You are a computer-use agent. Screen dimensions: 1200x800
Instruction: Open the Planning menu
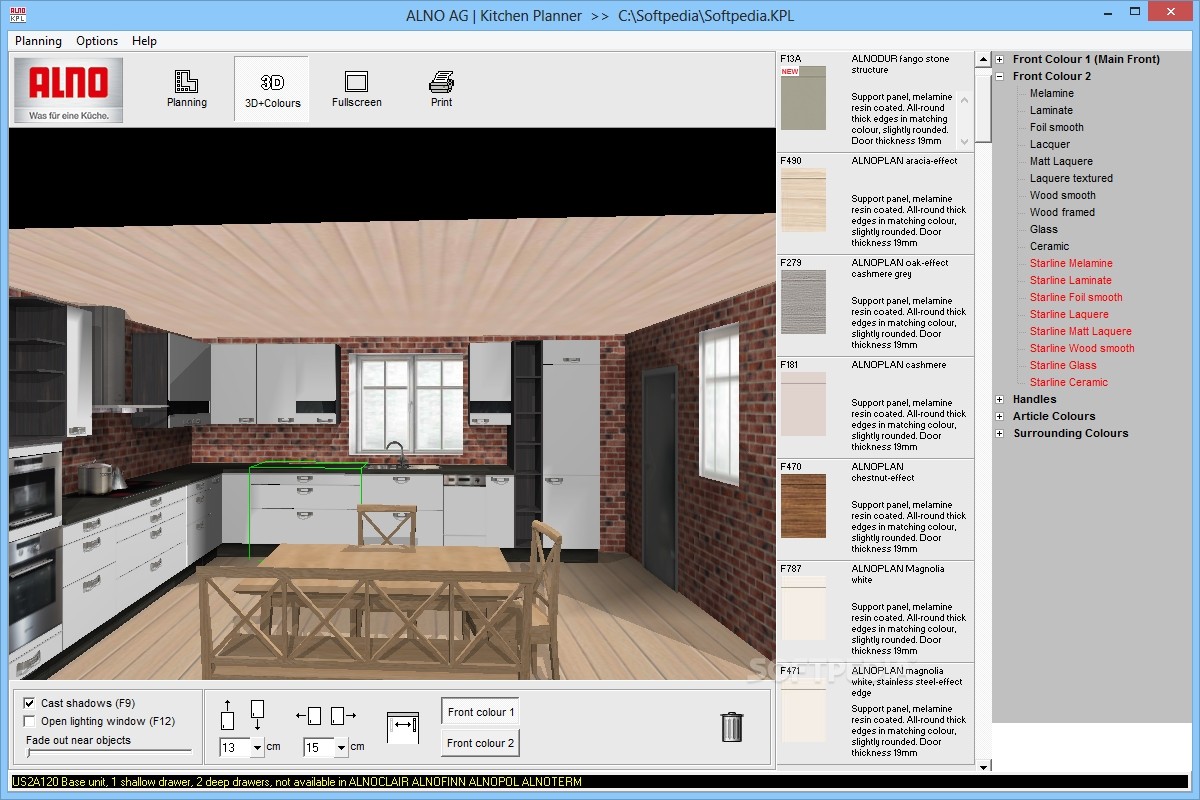pyautogui.click(x=38, y=41)
